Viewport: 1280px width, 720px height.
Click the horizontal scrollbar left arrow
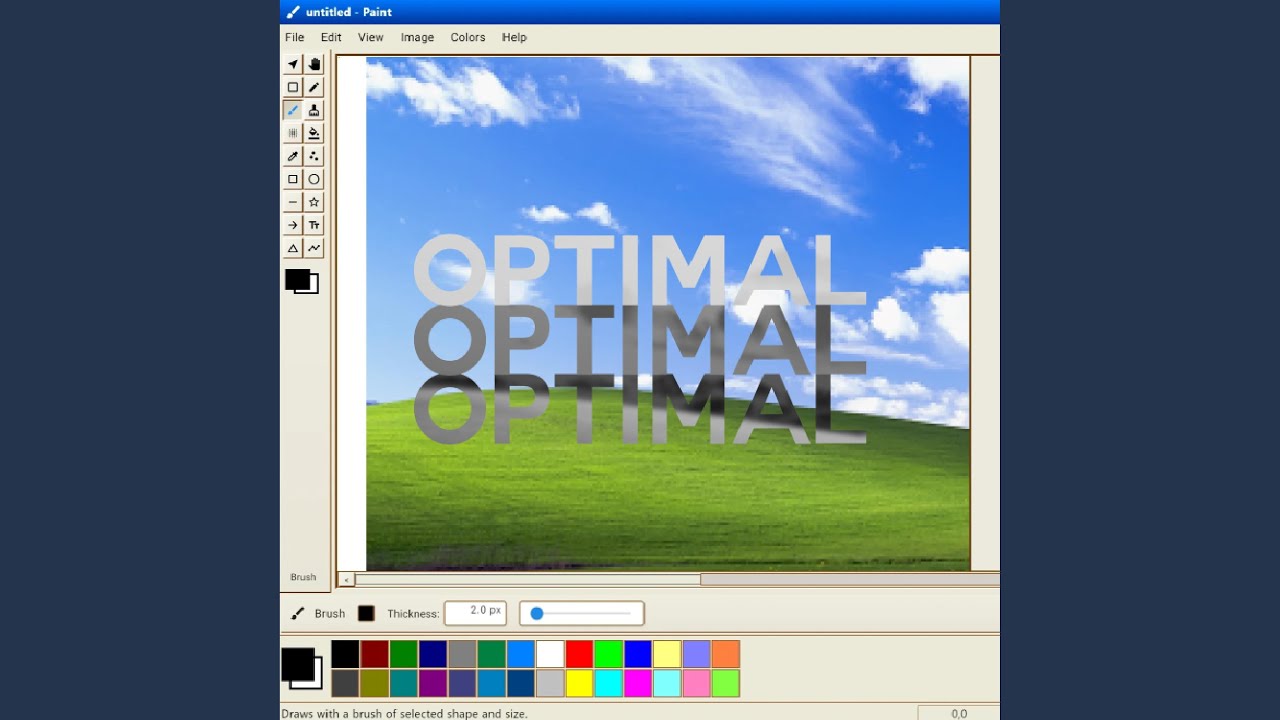(346, 579)
